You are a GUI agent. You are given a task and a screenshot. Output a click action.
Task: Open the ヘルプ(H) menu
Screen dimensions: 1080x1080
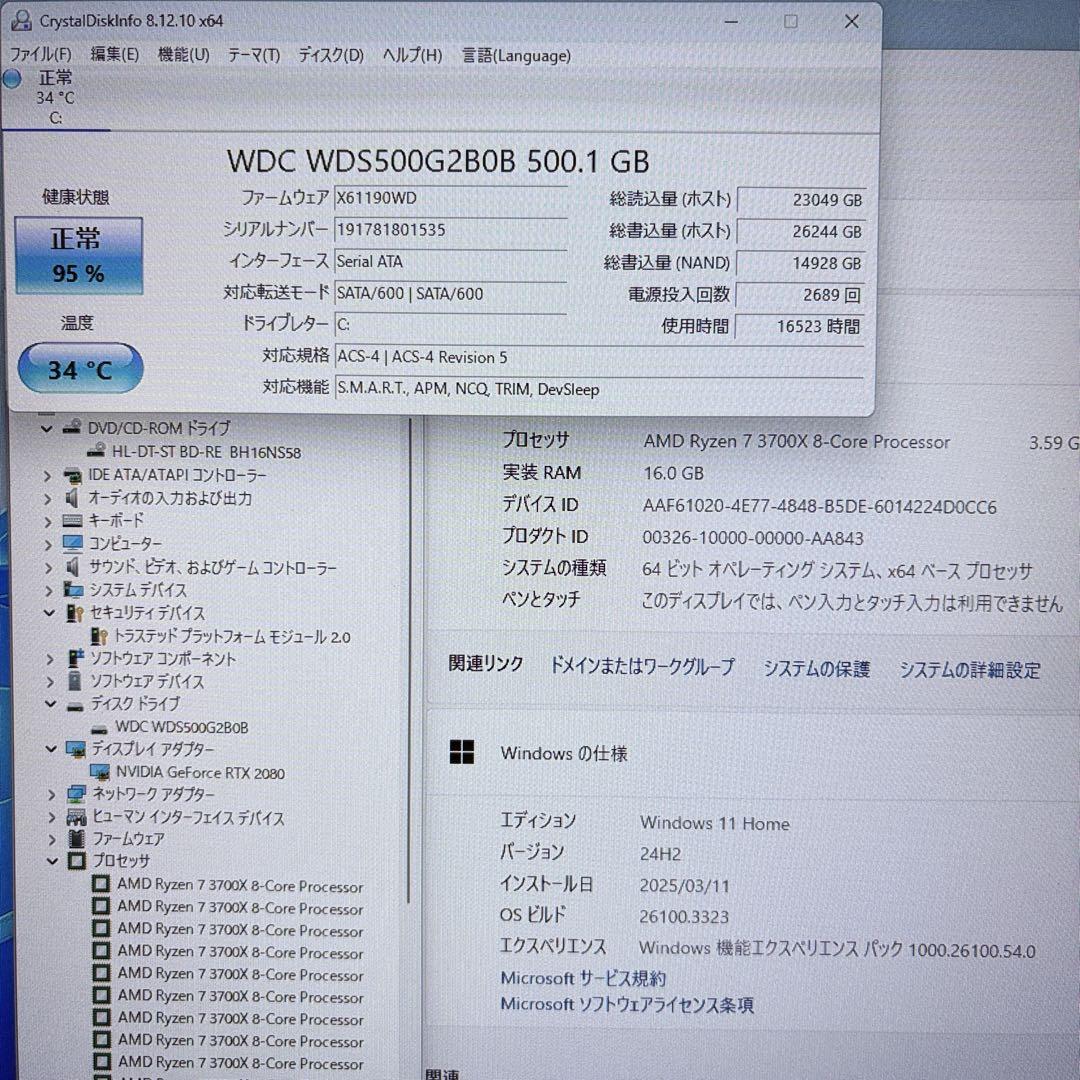click(412, 55)
